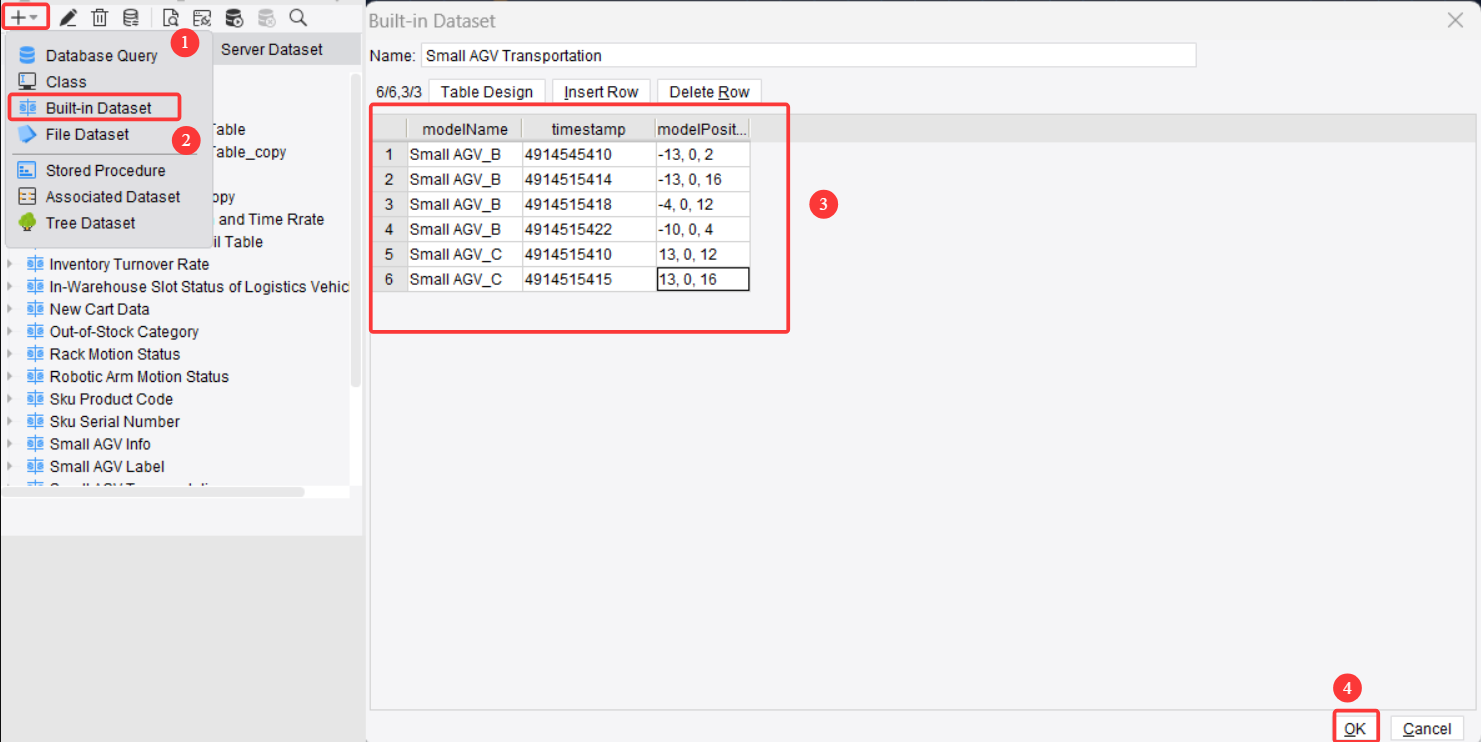Choose Associated Dataset menu entry
This screenshot has width=1481, height=742.
(x=113, y=197)
